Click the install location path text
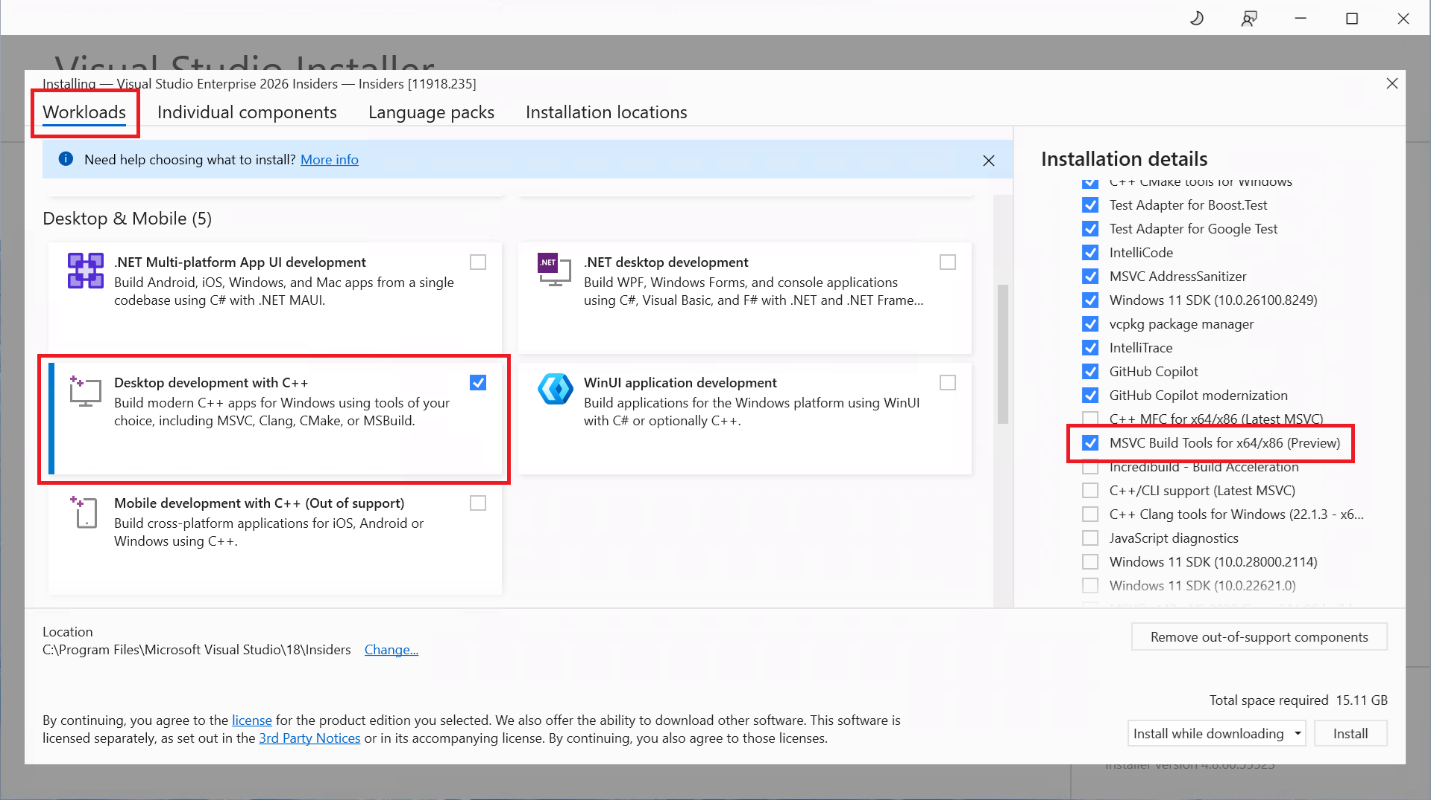 pyautogui.click(x=197, y=650)
